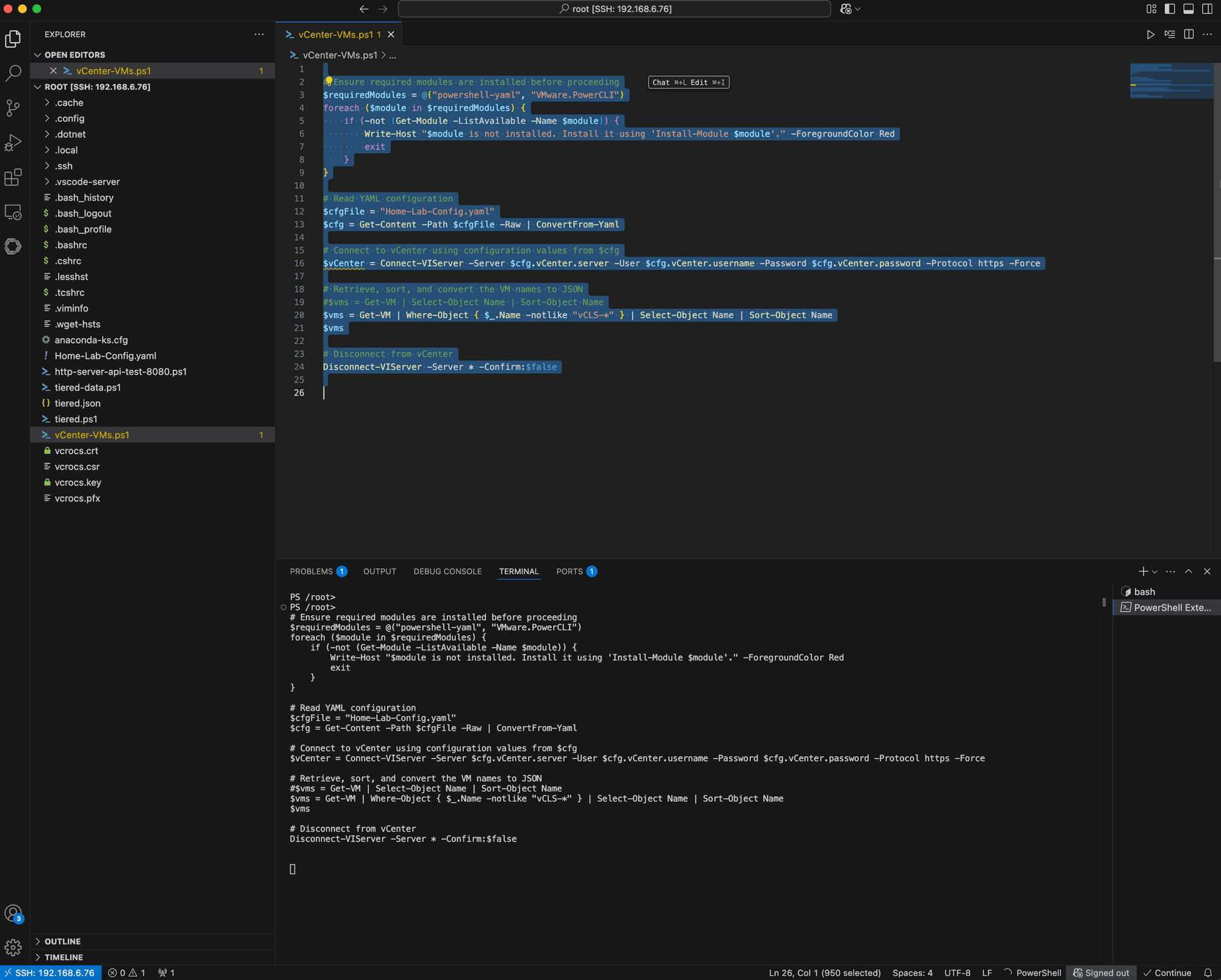
Task: Click the Run script play icon
Action: (1150, 34)
